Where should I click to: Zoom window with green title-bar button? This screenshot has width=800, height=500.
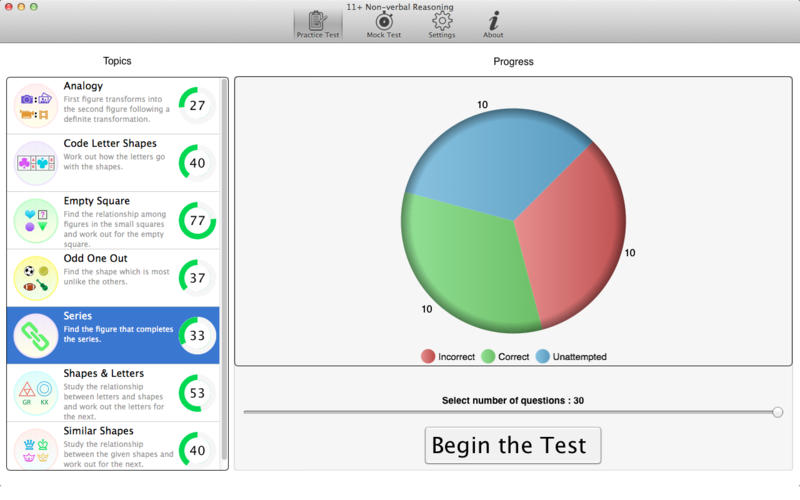point(34,7)
